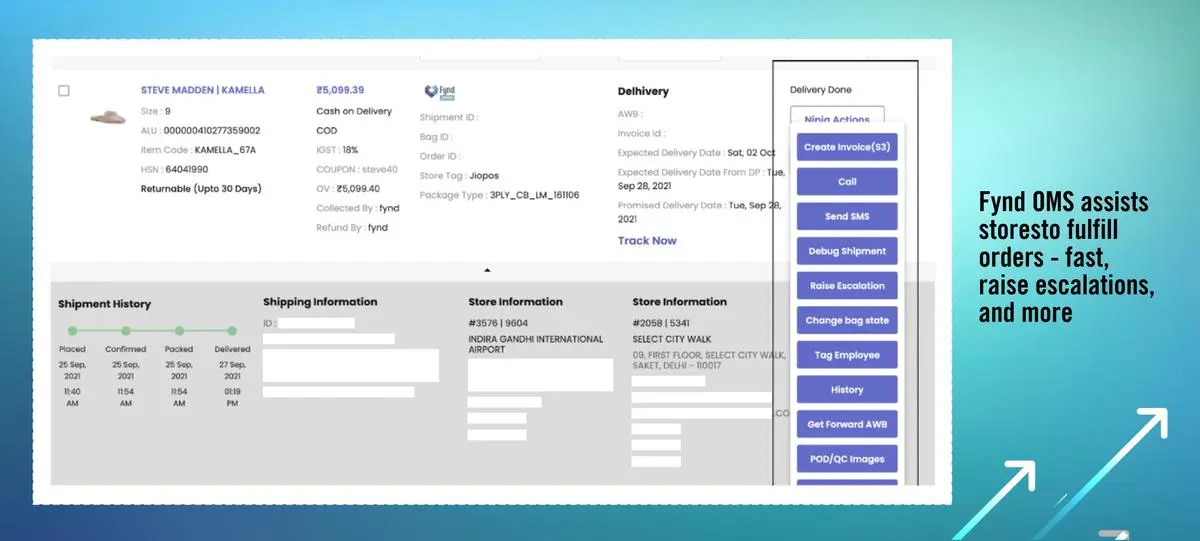The width and height of the screenshot is (1200, 541).
Task: Select Change bag state action
Action: click(x=847, y=321)
